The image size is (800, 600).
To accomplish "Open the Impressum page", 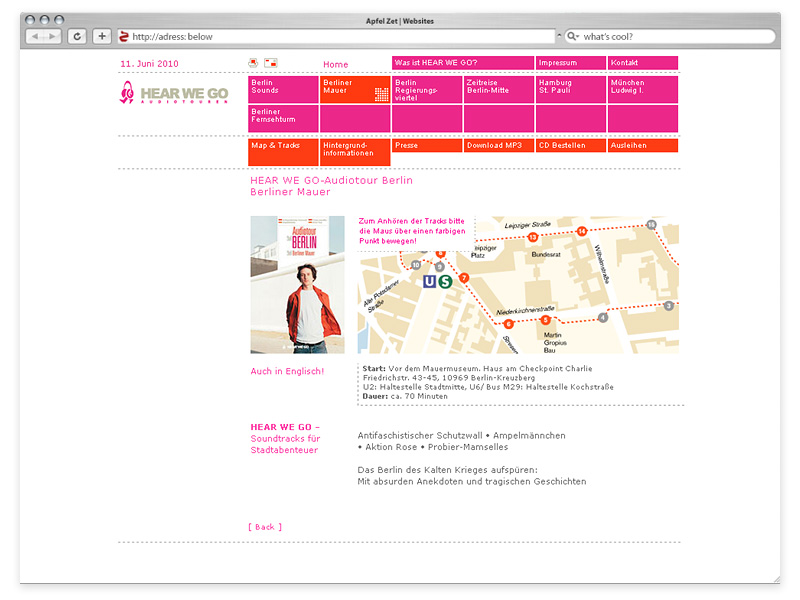I will (571, 63).
